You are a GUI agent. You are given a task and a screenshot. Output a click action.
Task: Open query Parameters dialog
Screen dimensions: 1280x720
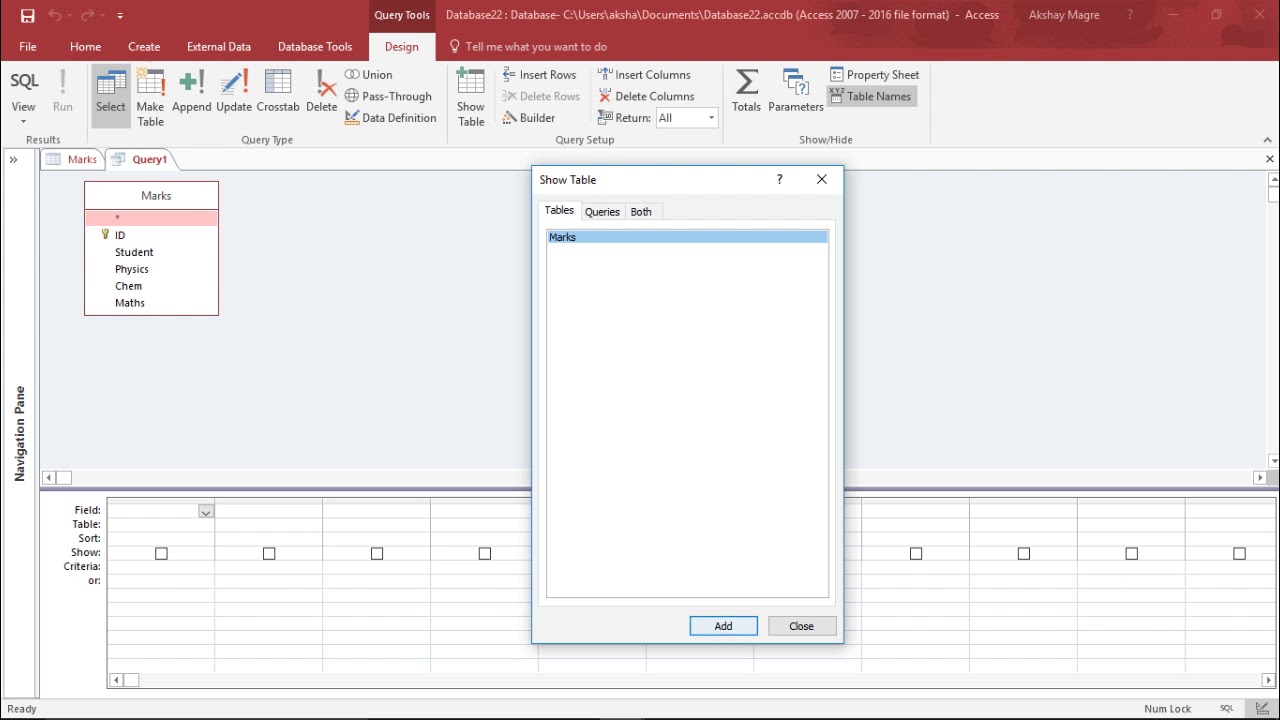[x=796, y=91]
